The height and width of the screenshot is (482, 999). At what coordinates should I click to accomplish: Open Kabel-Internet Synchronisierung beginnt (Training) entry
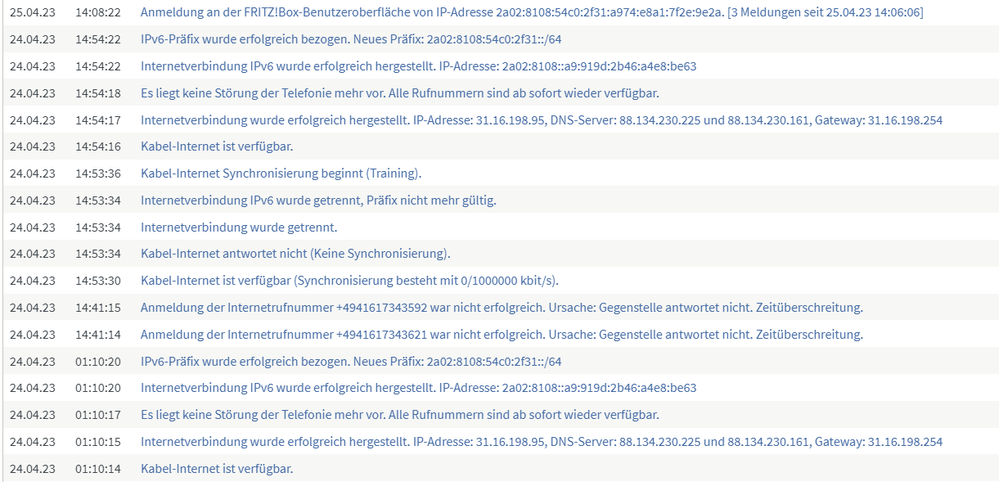point(281,173)
